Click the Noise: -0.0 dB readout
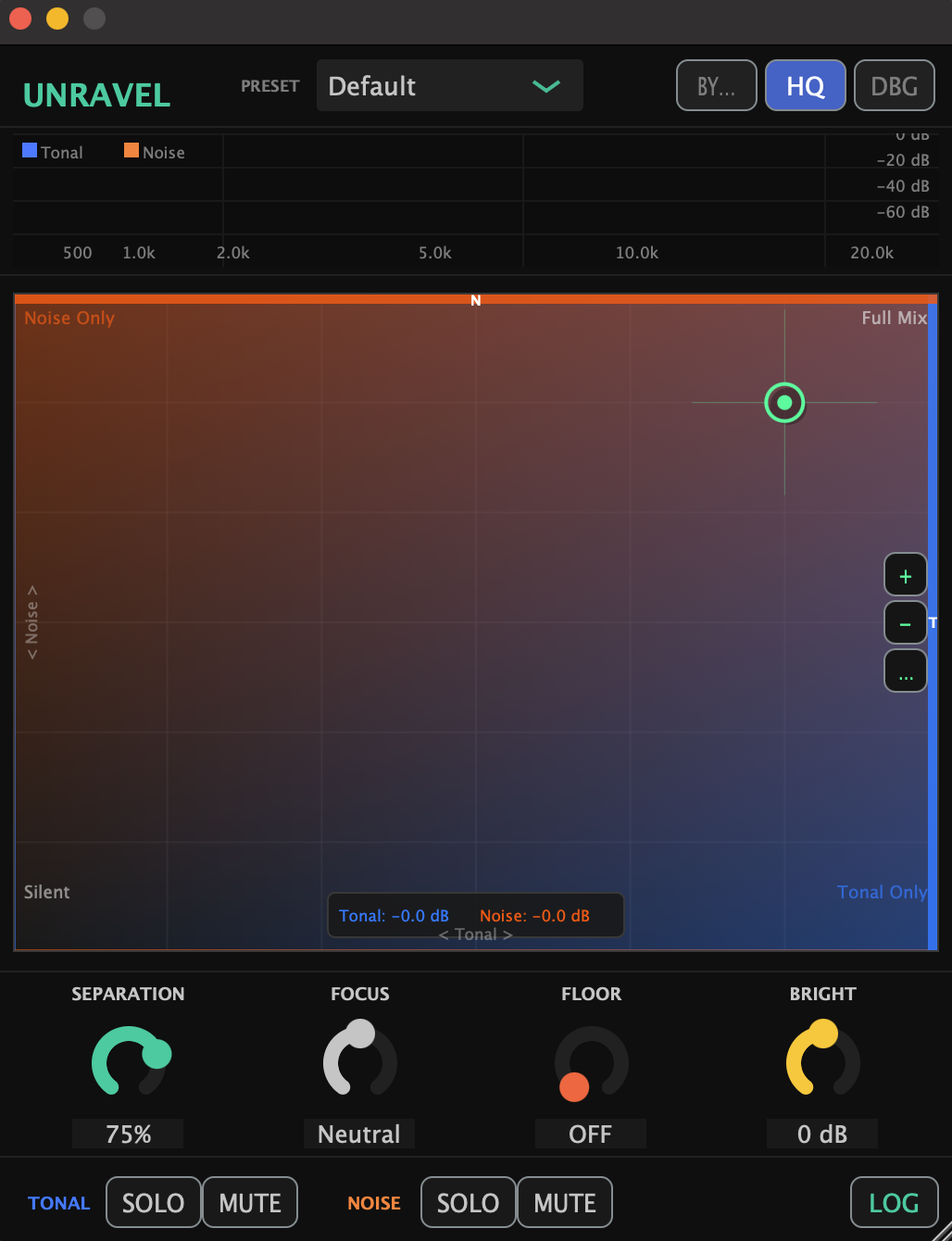The height and width of the screenshot is (1241, 952). tap(534, 916)
